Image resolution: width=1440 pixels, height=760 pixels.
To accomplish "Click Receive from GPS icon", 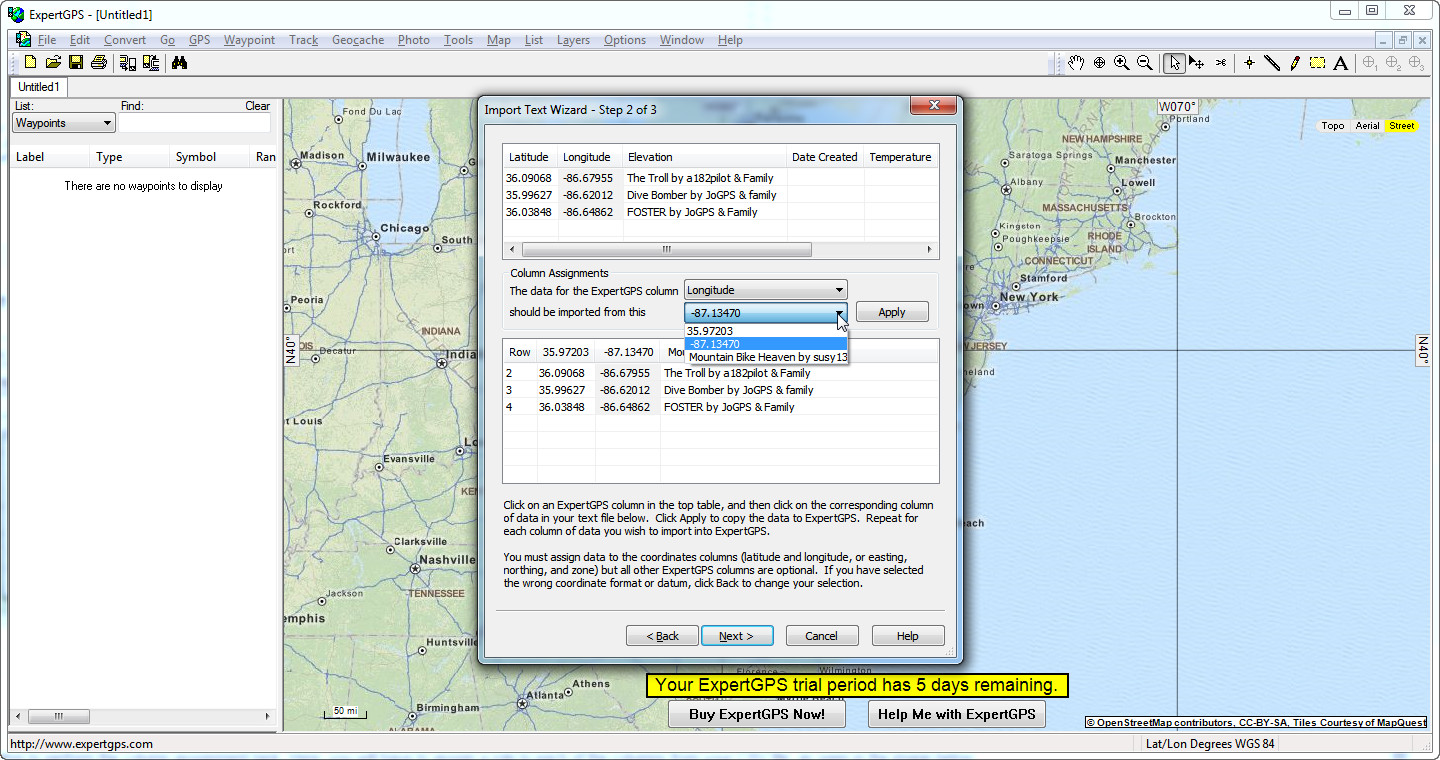I will point(127,63).
